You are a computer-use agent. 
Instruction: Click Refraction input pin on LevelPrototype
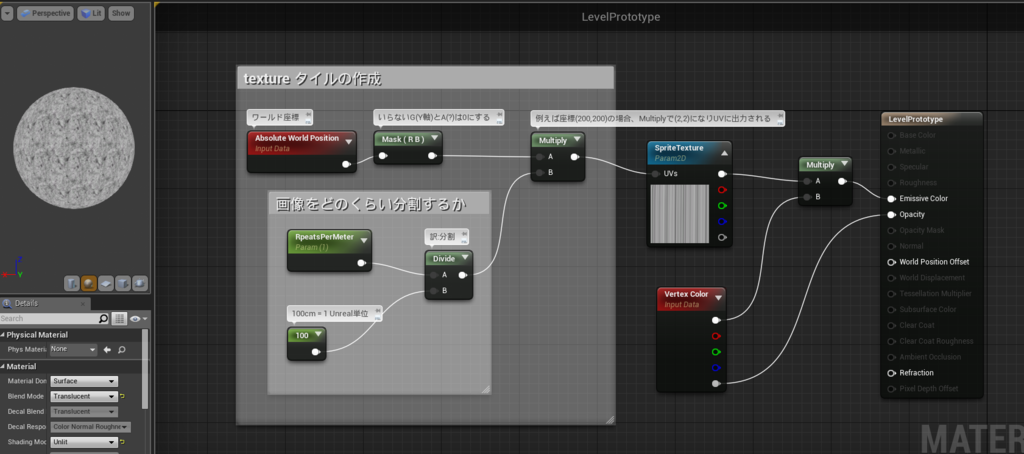[891, 373]
